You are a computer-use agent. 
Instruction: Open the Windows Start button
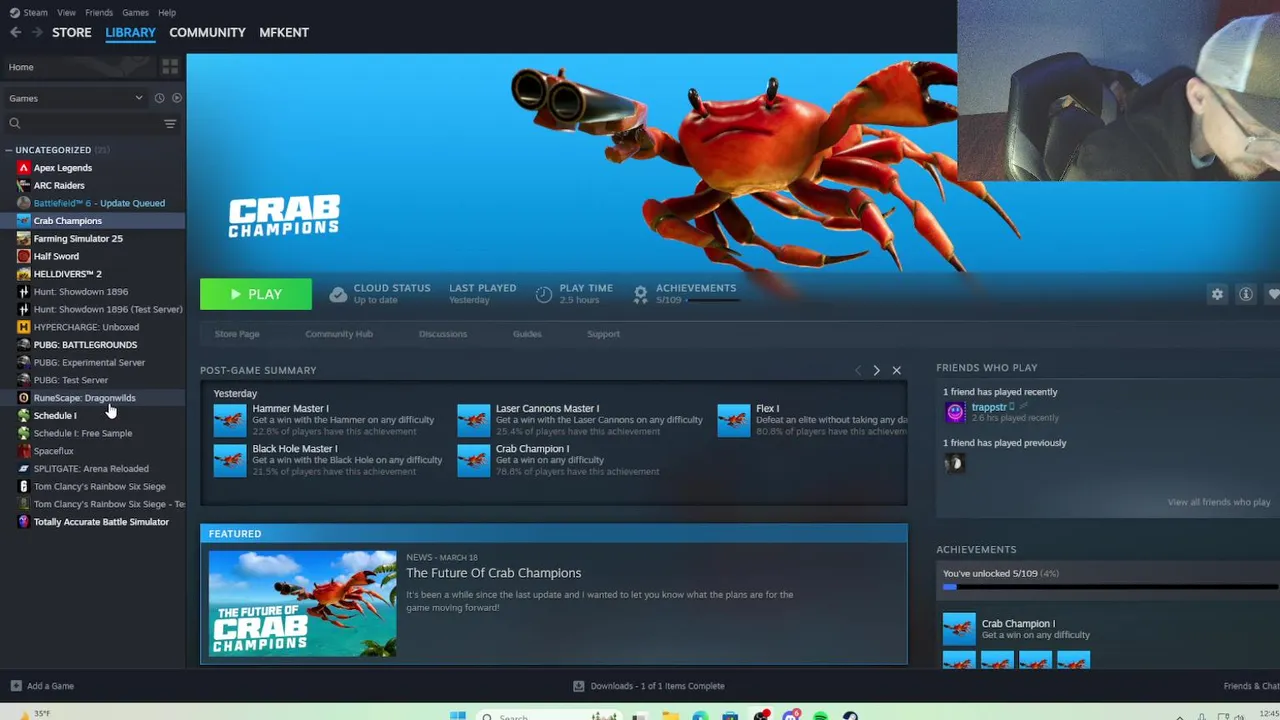457,716
